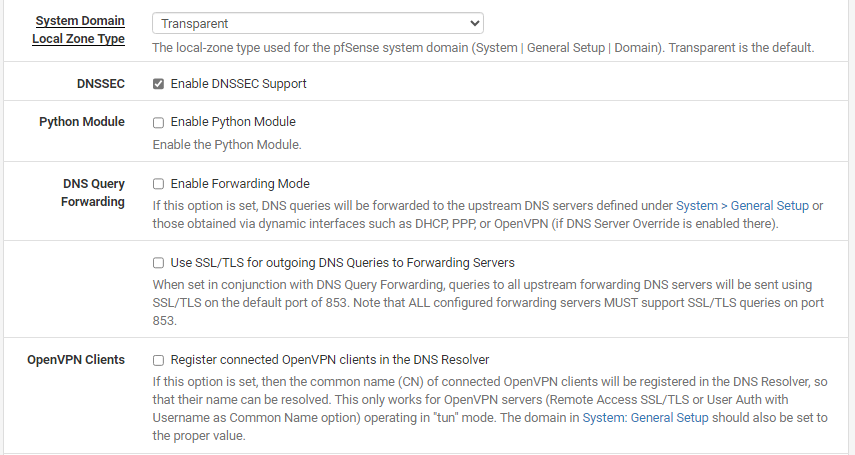
Task: Tick the Register connected OpenVPN clients checkbox
Action: click(x=158, y=359)
